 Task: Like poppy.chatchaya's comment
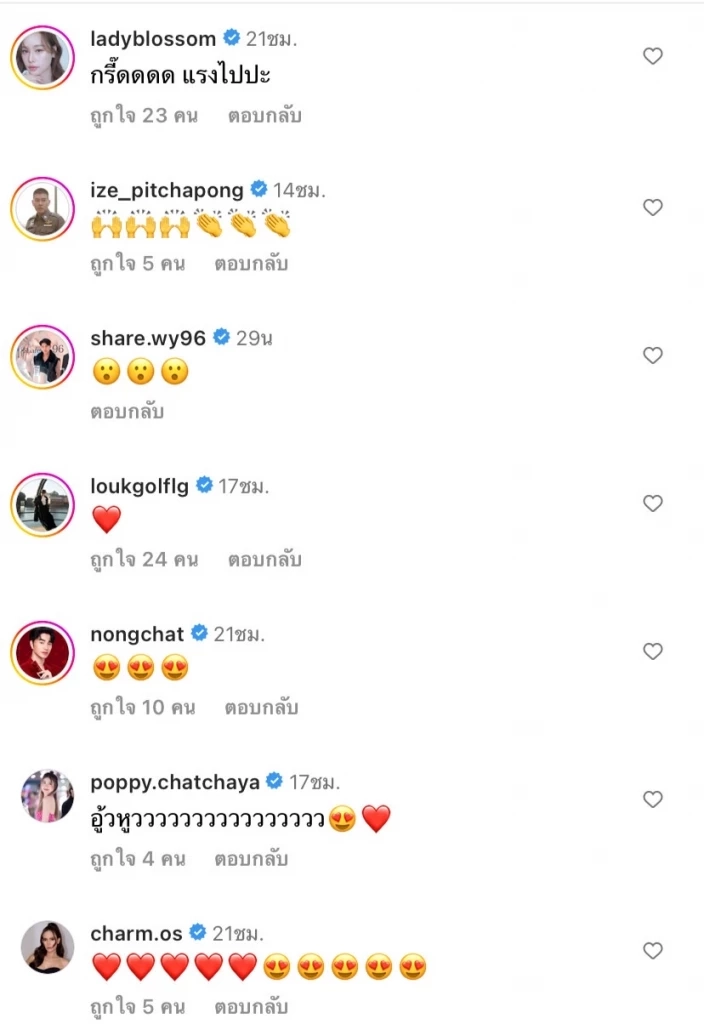653,799
